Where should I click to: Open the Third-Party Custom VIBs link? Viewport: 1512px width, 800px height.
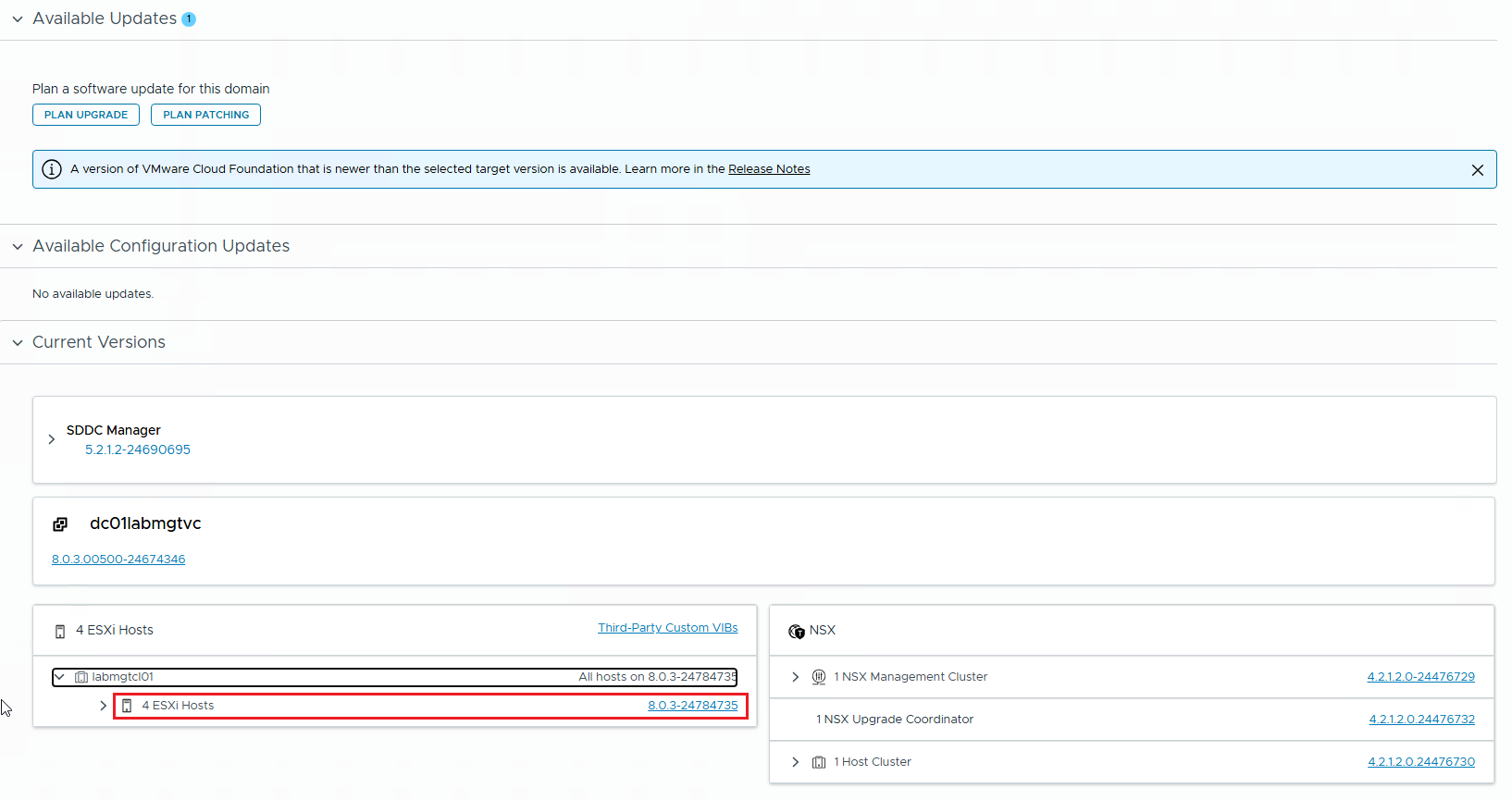point(667,628)
